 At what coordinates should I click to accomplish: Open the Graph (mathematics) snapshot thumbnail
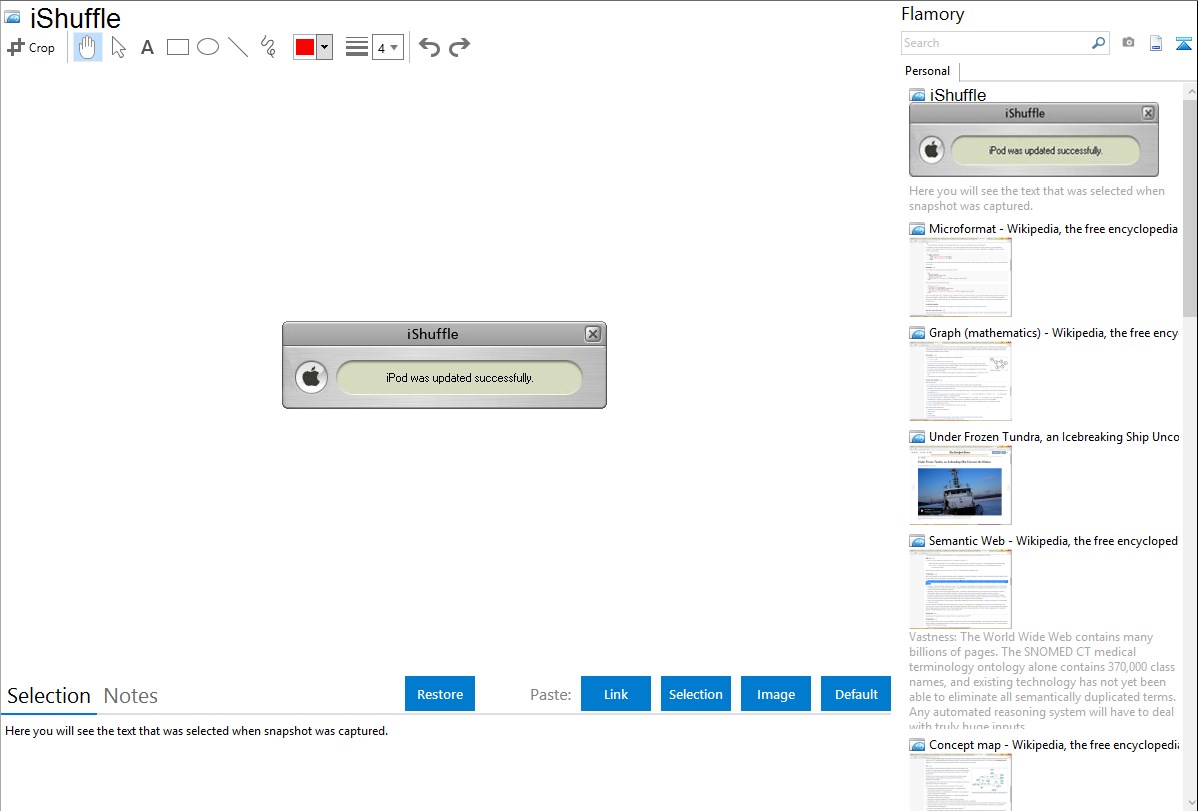click(x=960, y=381)
